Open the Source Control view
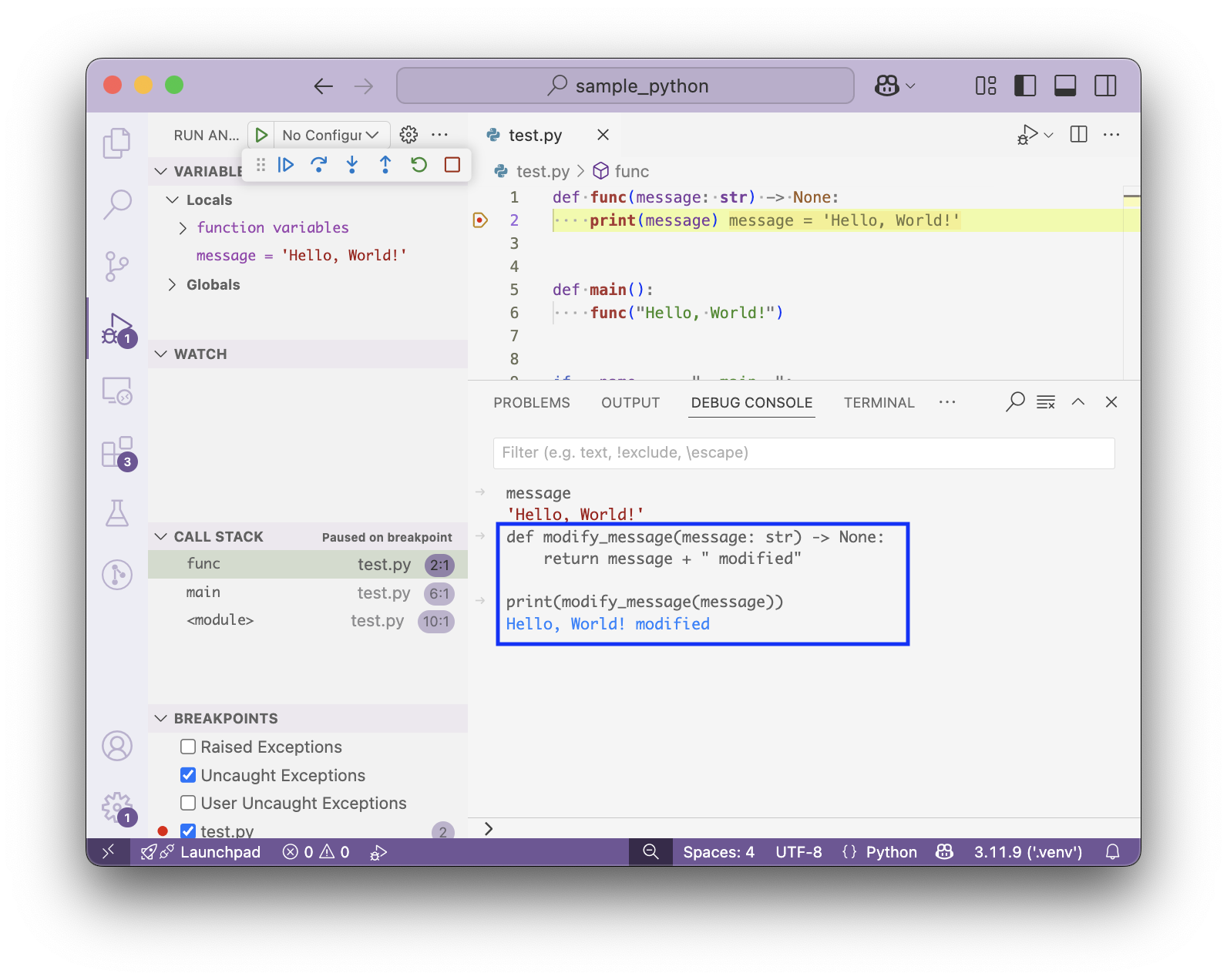Screen dimensions: 1227x980 tap(117, 267)
